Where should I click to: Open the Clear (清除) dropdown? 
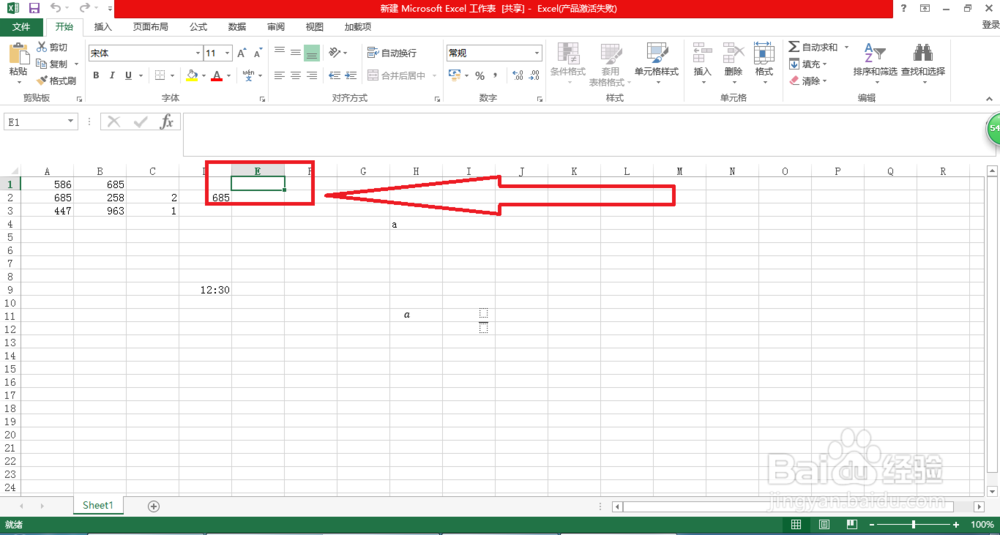tap(808, 81)
